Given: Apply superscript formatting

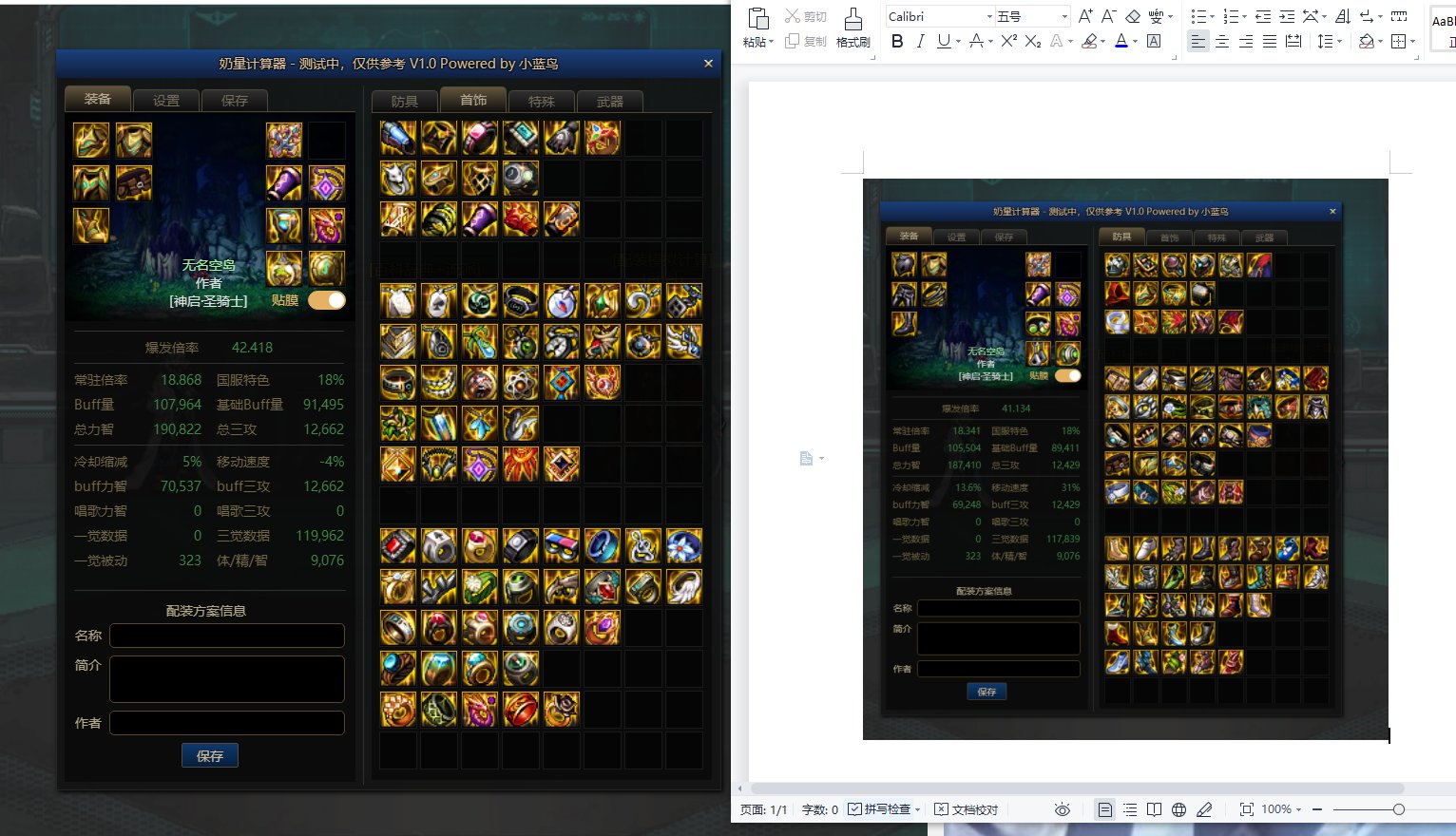Looking at the screenshot, I should coord(1009,41).
